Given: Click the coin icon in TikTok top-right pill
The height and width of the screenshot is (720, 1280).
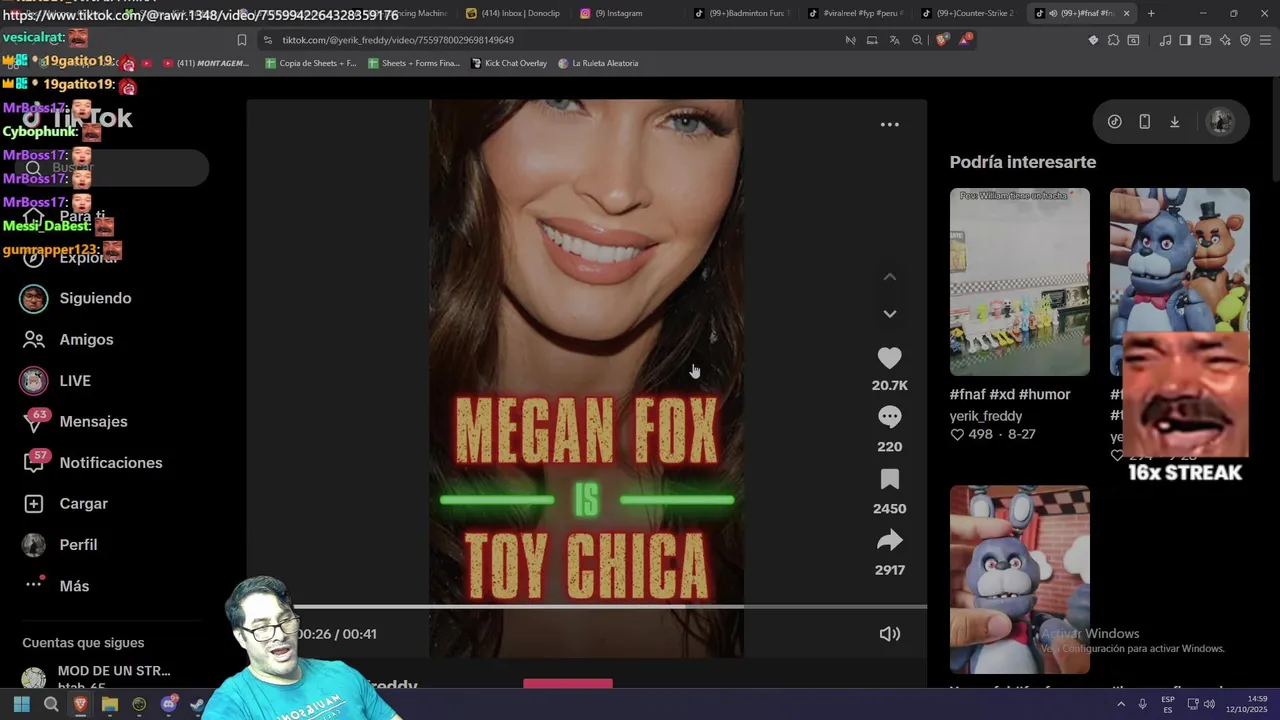Looking at the screenshot, I should [x=1114, y=122].
